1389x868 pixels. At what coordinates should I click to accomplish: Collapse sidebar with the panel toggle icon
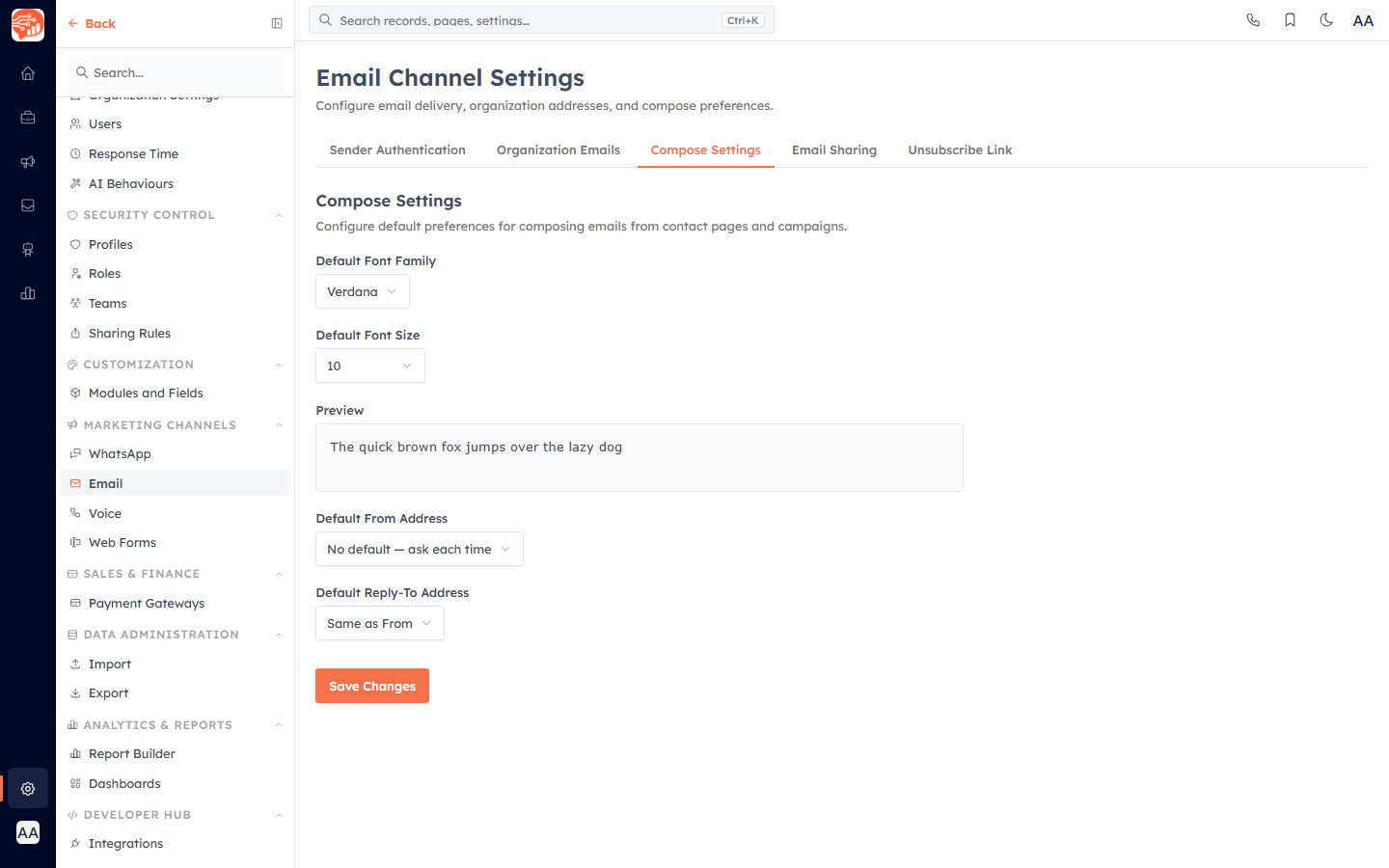(277, 23)
